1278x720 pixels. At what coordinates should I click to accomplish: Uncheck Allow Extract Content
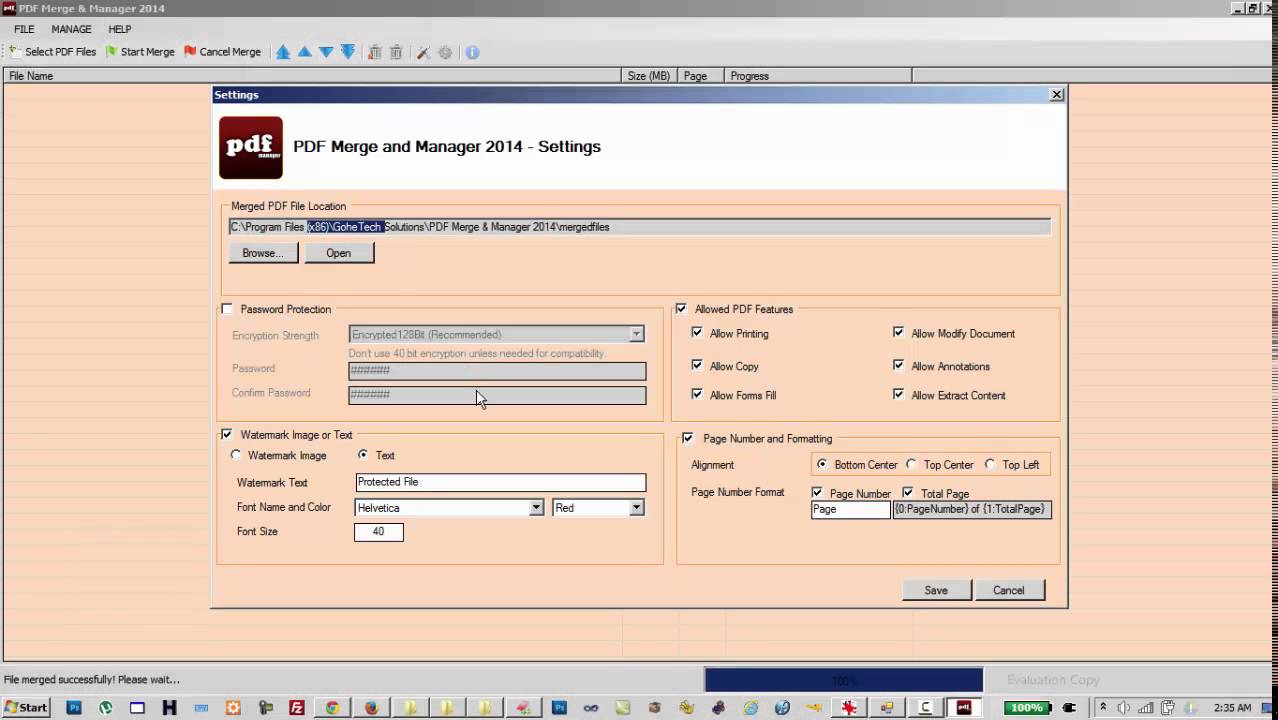898,394
